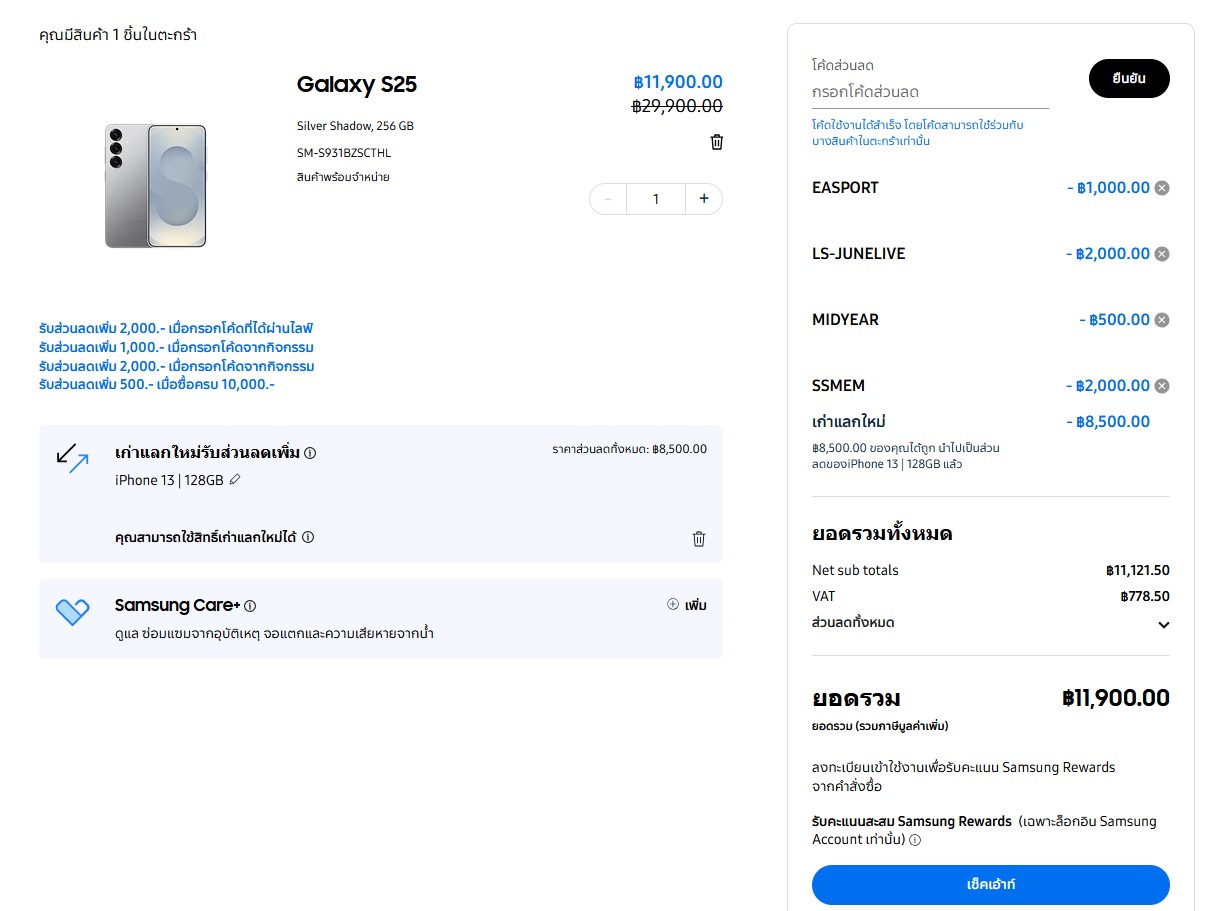Click the crossed-out price ฿29,900.00
Viewport: 1215px width, 911px height.
click(677, 106)
